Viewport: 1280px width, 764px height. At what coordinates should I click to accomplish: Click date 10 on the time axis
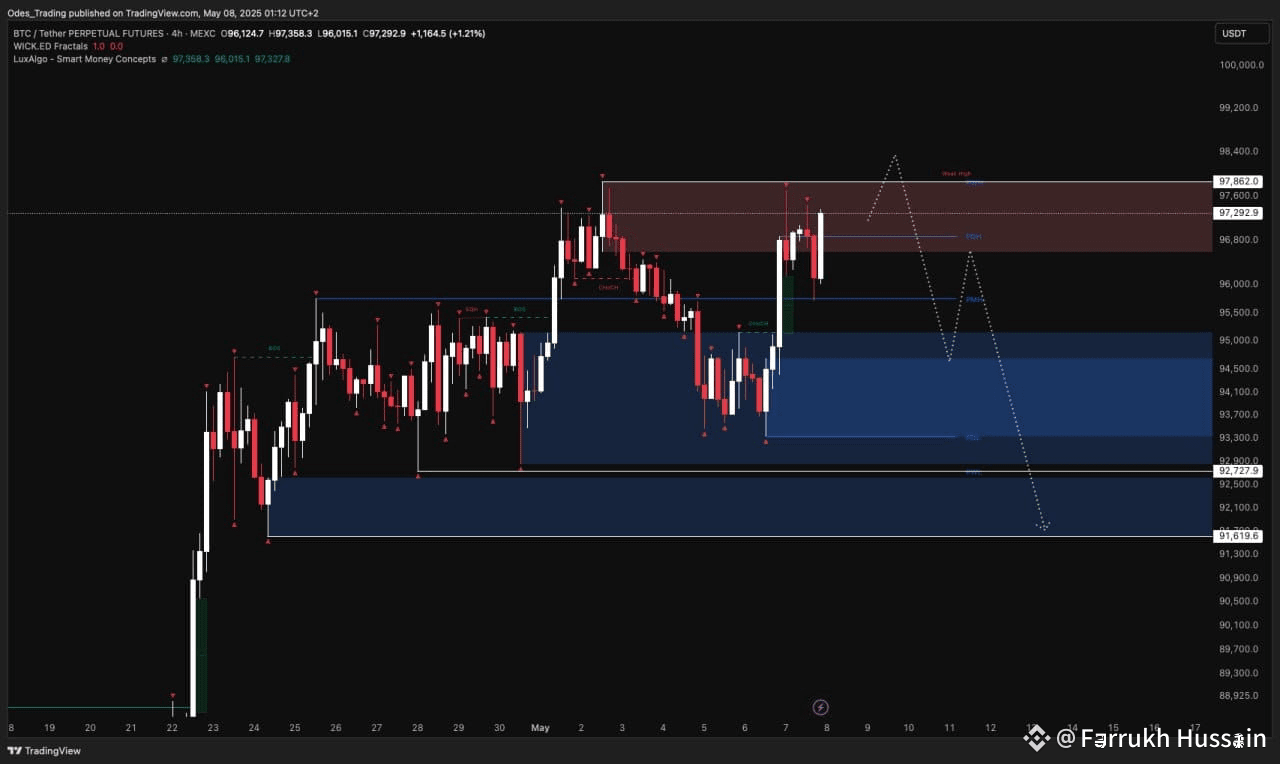[909, 728]
